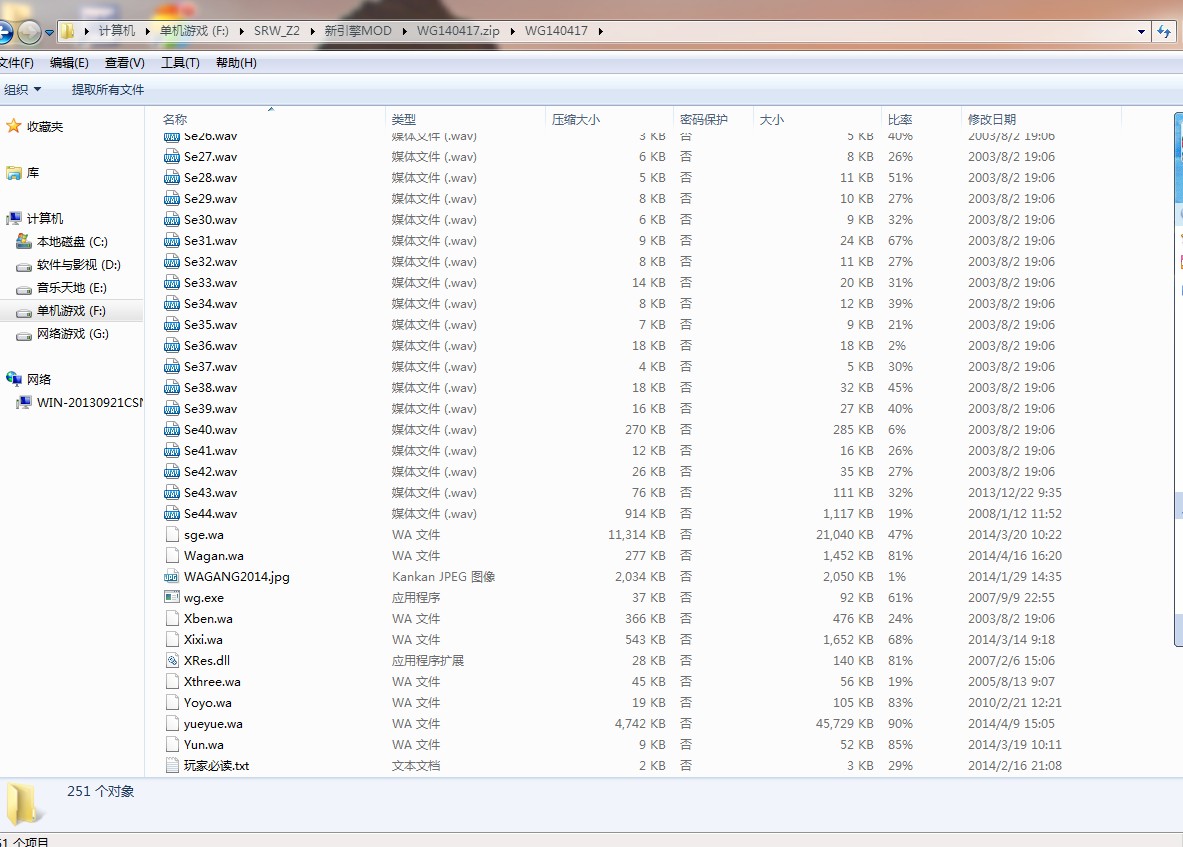Click 提取所有文件 button
1183x847 pixels.
tap(108, 90)
